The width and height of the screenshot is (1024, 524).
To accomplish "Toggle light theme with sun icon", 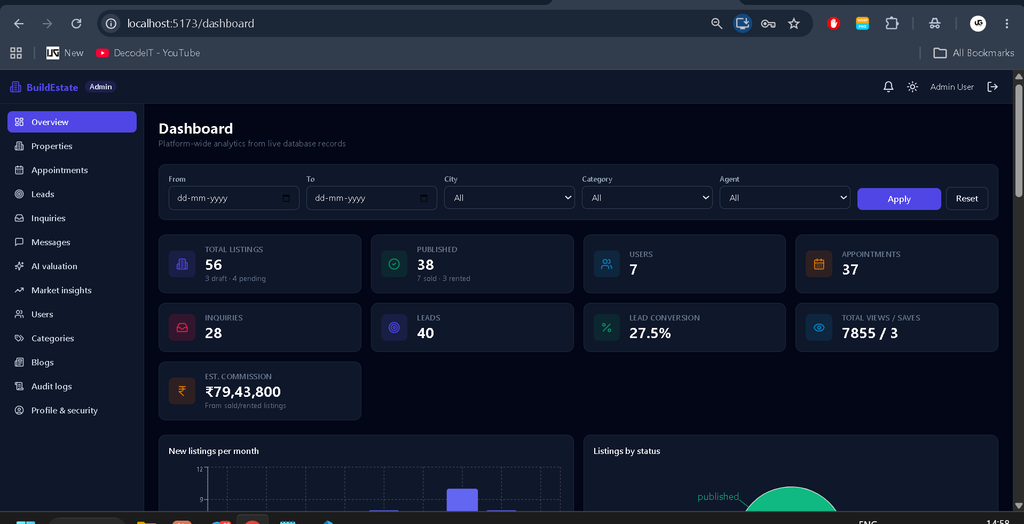I will click(912, 87).
